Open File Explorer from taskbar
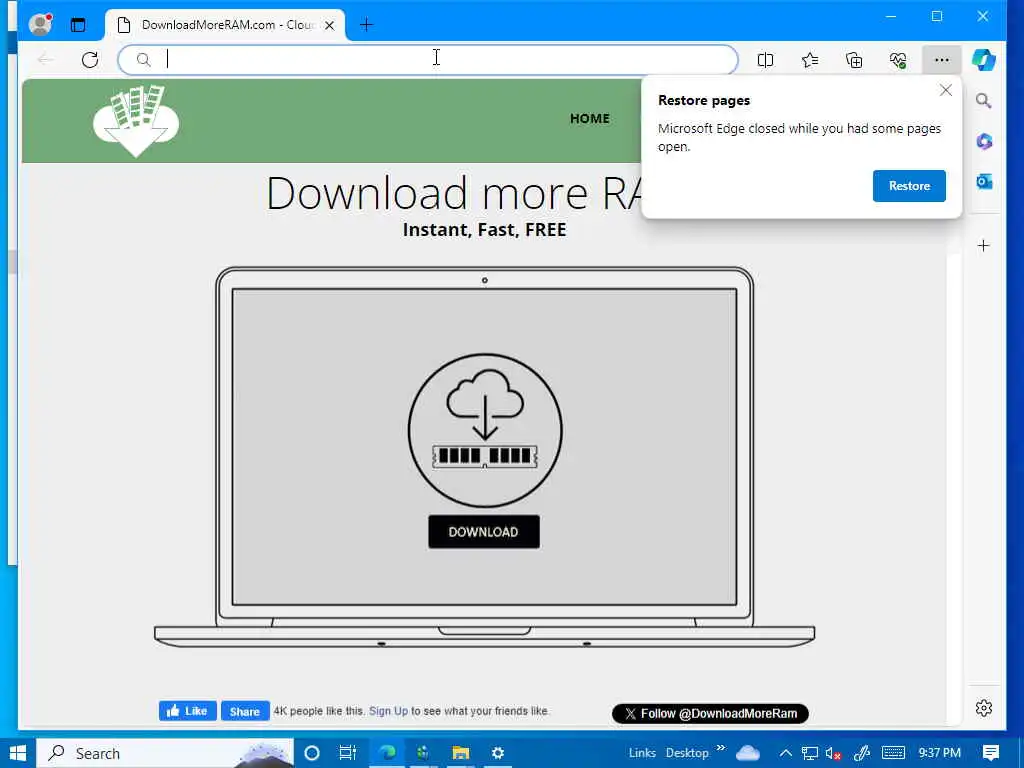Image resolution: width=1024 pixels, height=768 pixels. click(460, 753)
